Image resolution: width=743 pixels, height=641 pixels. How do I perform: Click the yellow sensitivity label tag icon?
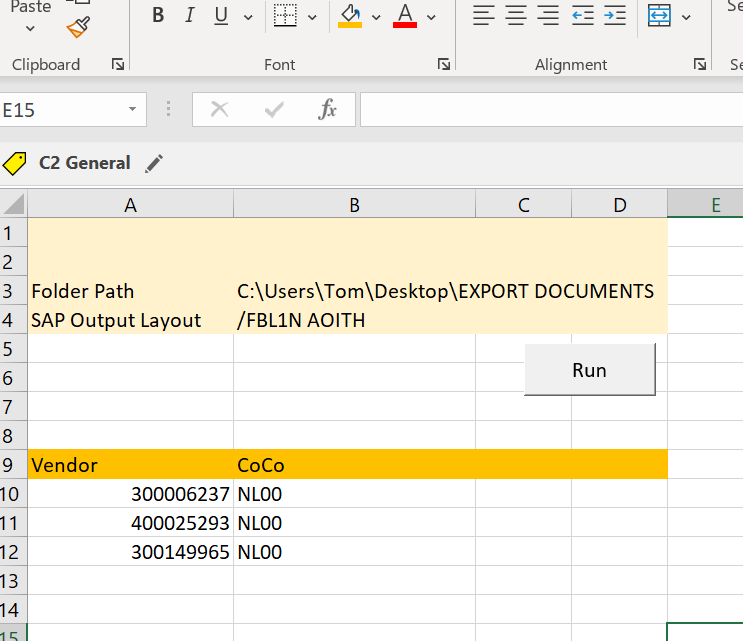tap(15, 163)
